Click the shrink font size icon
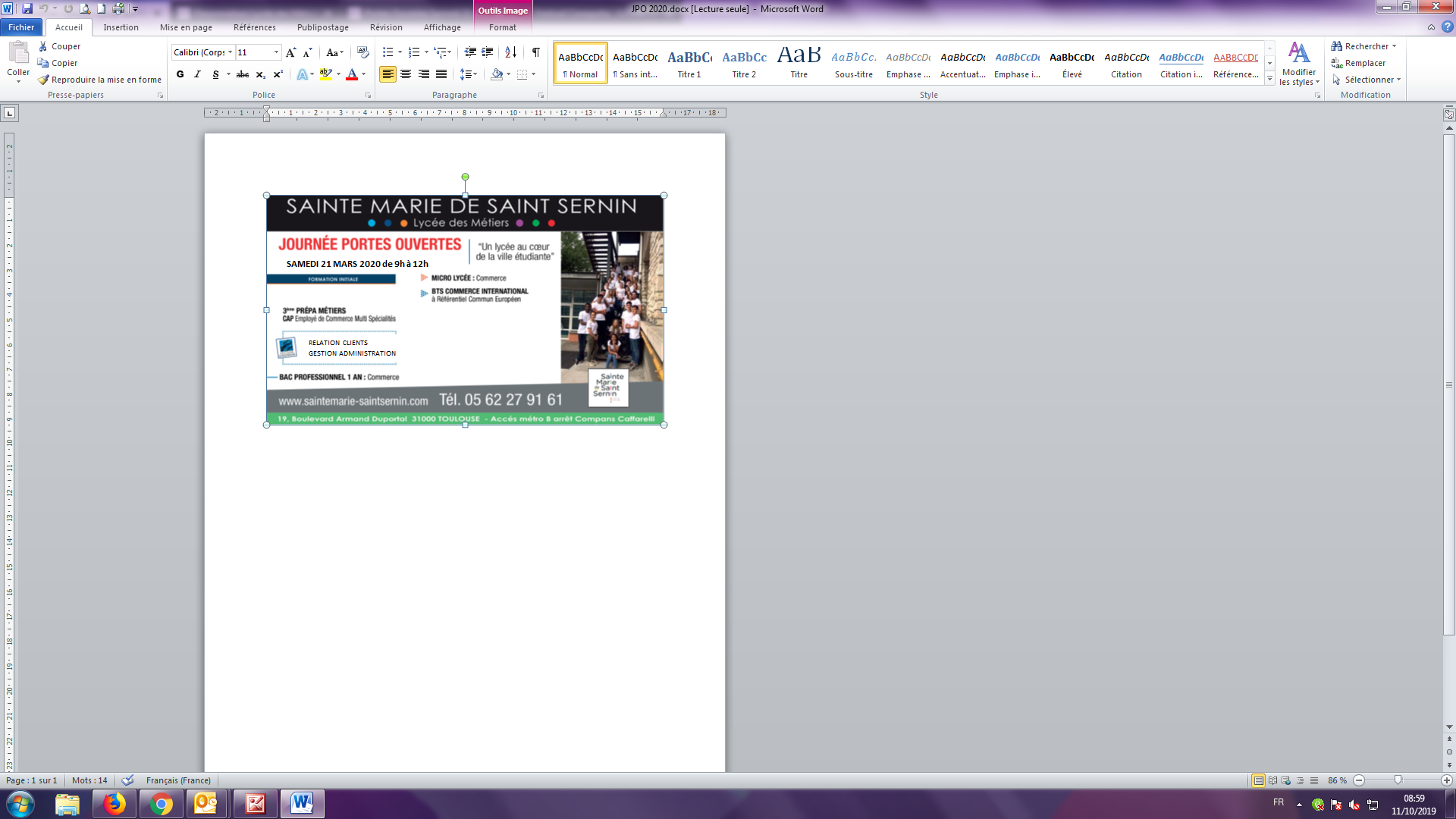Image resolution: width=1456 pixels, height=819 pixels. click(x=307, y=52)
